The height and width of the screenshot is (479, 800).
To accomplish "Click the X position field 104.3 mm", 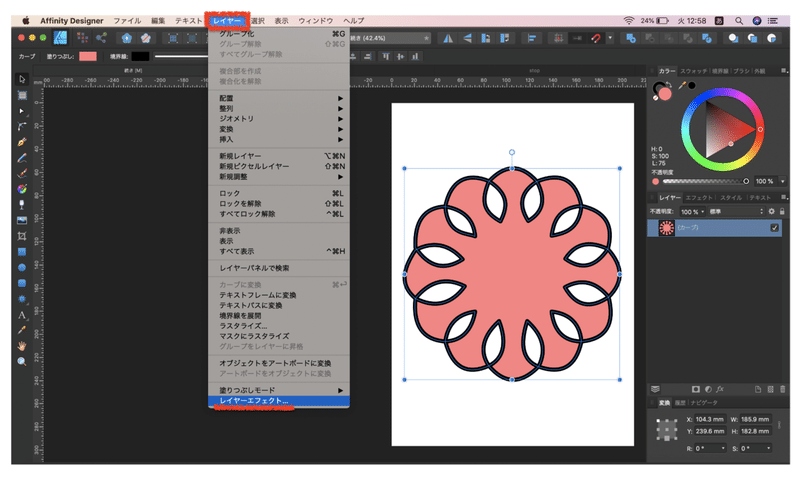I will [x=710, y=419].
